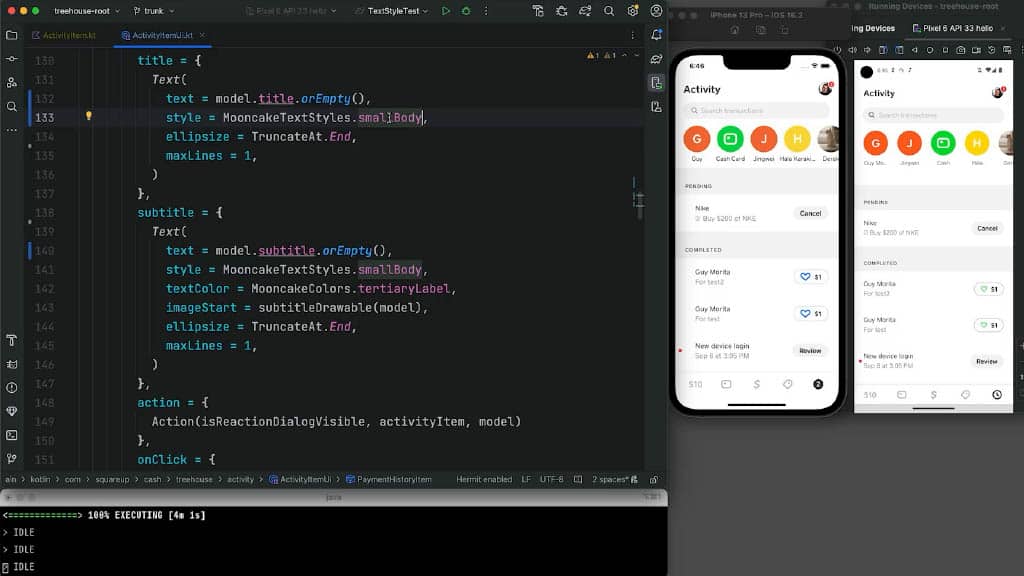Open trunk branch dropdown
The height and width of the screenshot is (576, 1024).
[x=154, y=11]
